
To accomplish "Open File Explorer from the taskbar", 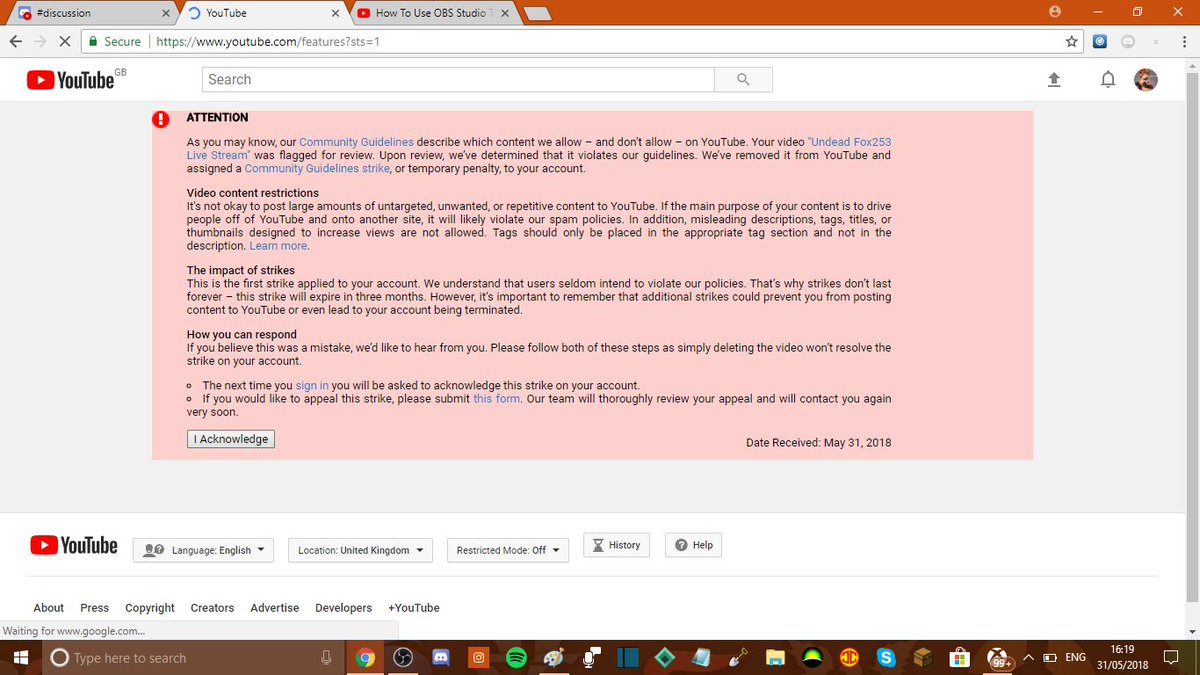I will coord(775,658).
